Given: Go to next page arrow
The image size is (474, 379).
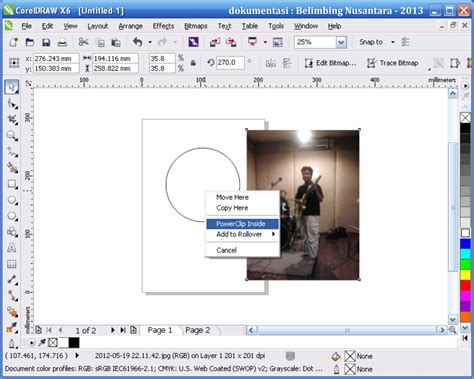Looking at the screenshot, I should pos(113,330).
